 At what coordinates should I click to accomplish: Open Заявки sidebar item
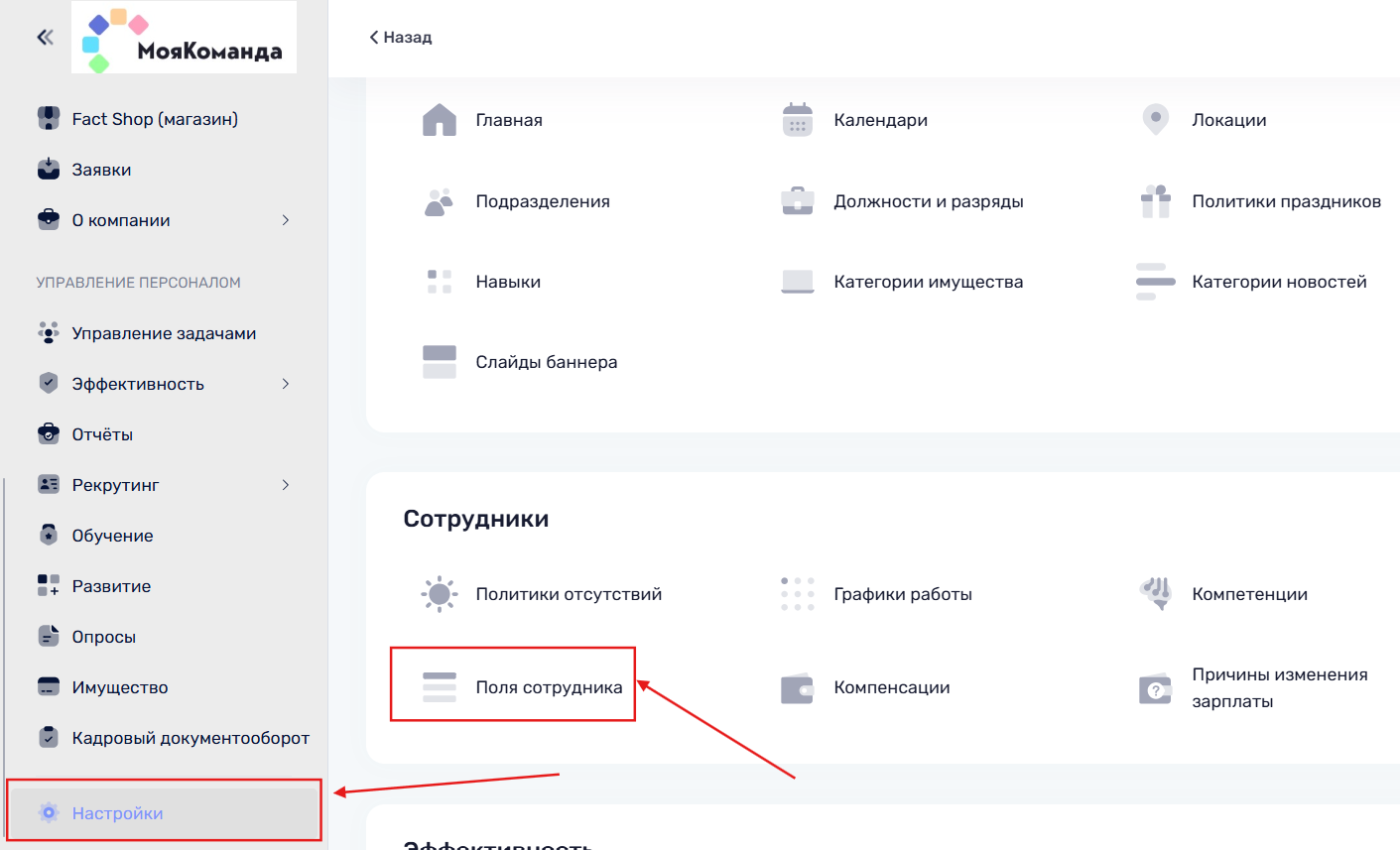pos(101,170)
